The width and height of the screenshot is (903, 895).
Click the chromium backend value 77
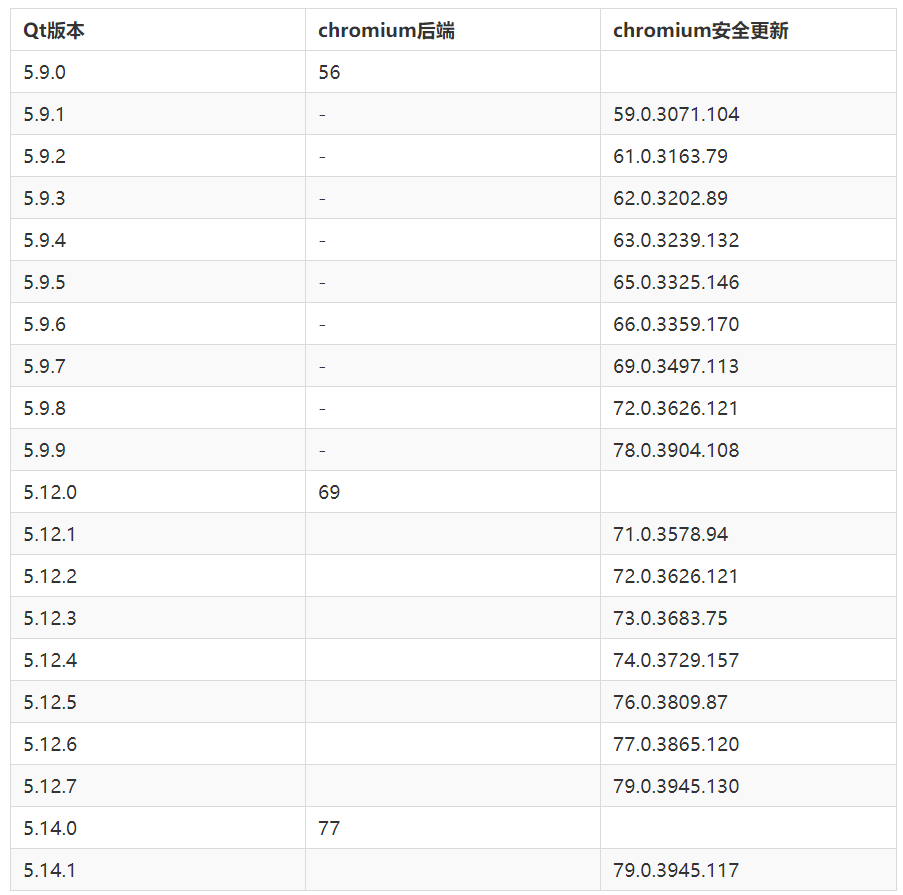click(x=329, y=828)
